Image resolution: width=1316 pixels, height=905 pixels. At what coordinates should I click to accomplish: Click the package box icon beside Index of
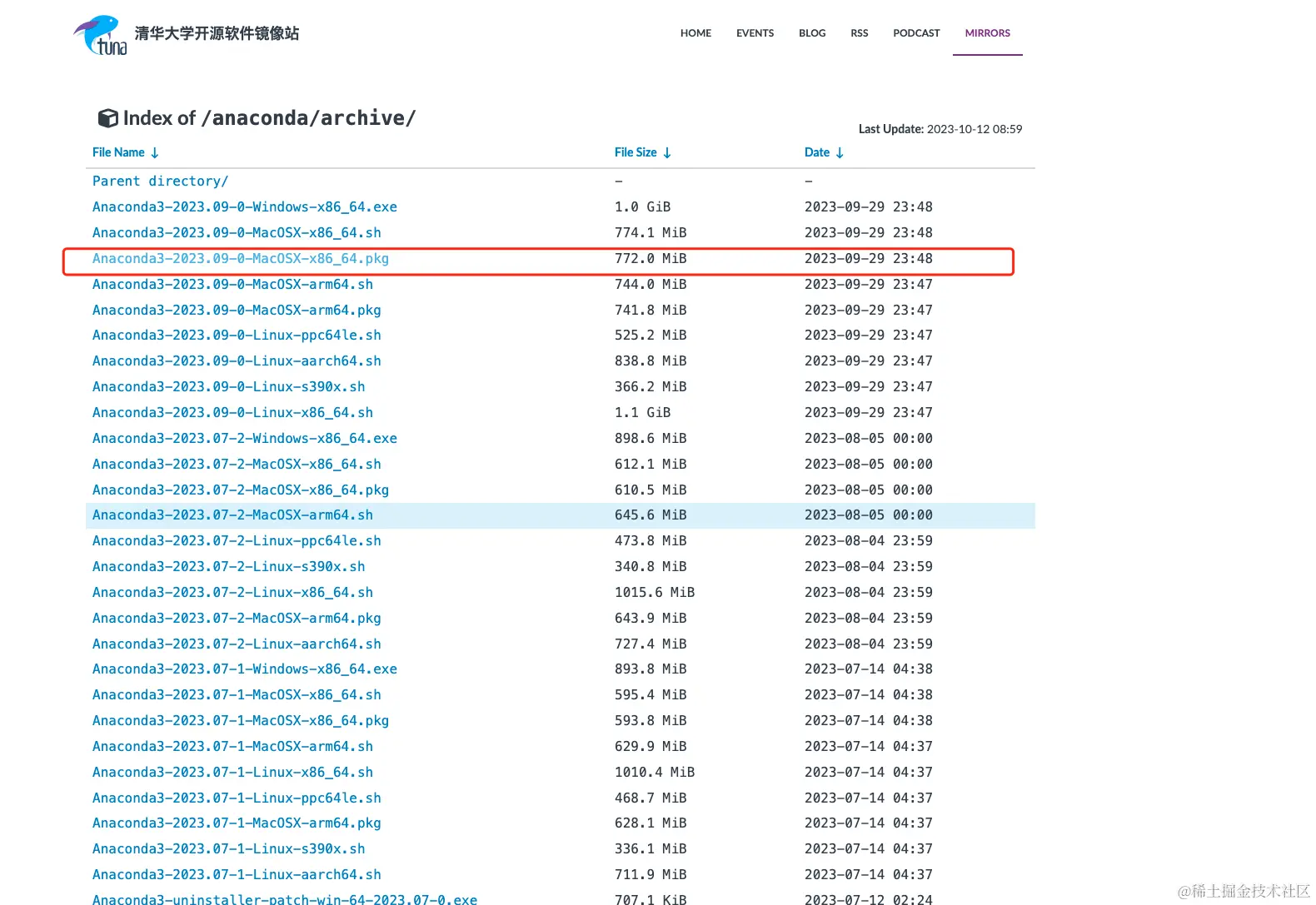[x=107, y=118]
